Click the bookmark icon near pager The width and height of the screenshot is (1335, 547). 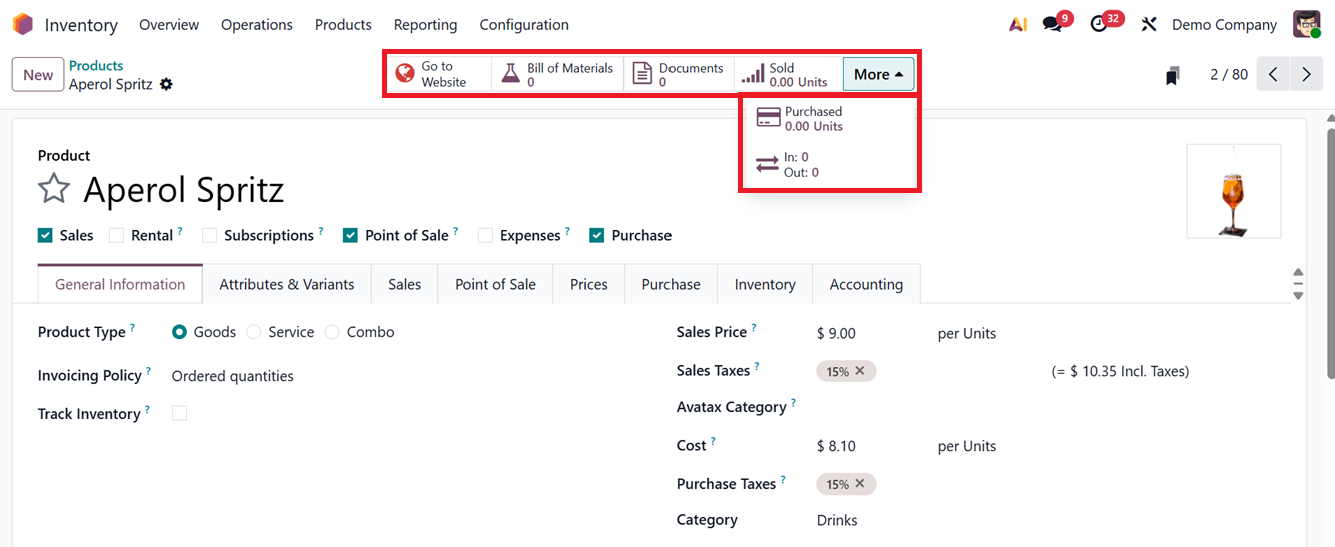point(1173,75)
